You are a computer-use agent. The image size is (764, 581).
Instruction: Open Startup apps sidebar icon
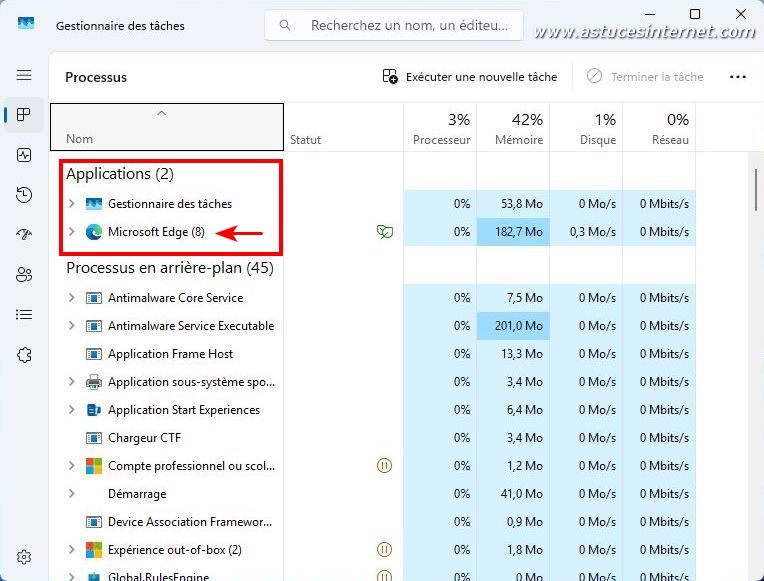click(24, 235)
